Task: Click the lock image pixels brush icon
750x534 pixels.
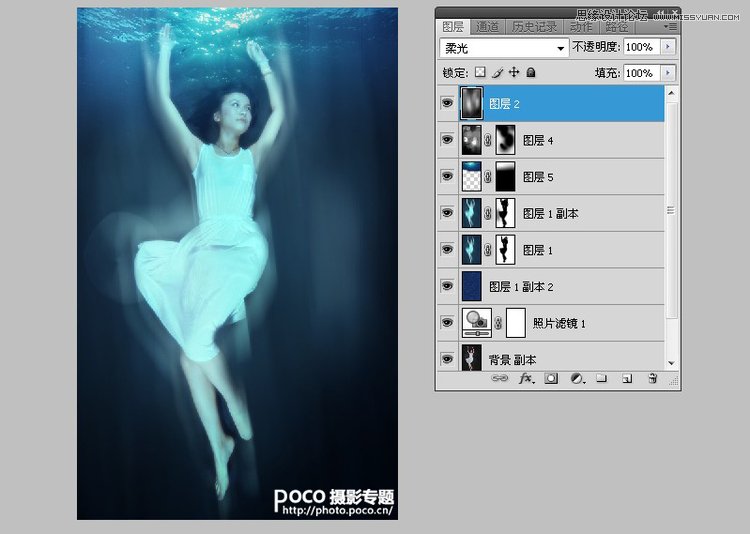Action: [497, 73]
